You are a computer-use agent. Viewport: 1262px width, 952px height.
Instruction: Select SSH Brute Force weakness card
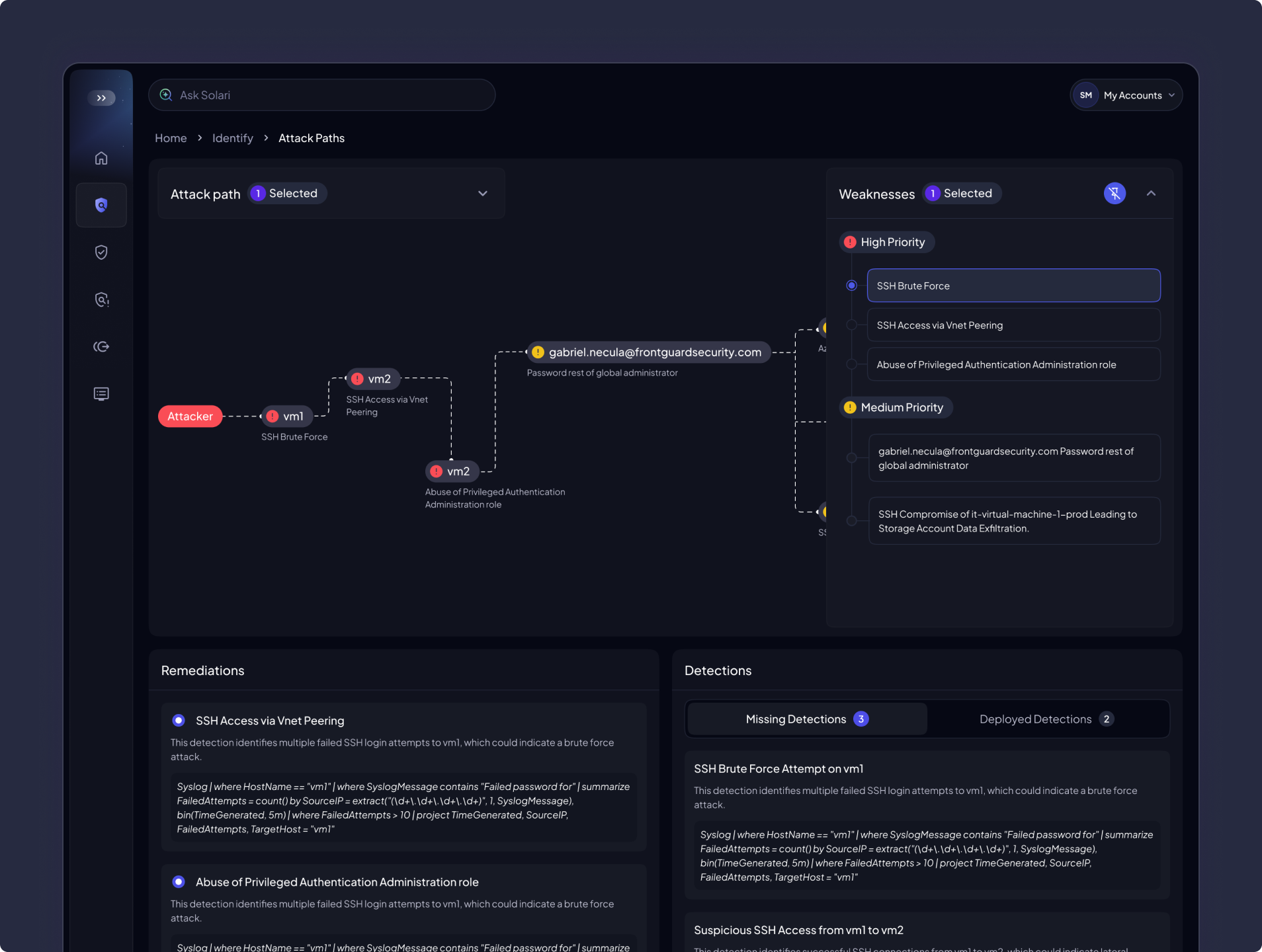tap(1013, 286)
